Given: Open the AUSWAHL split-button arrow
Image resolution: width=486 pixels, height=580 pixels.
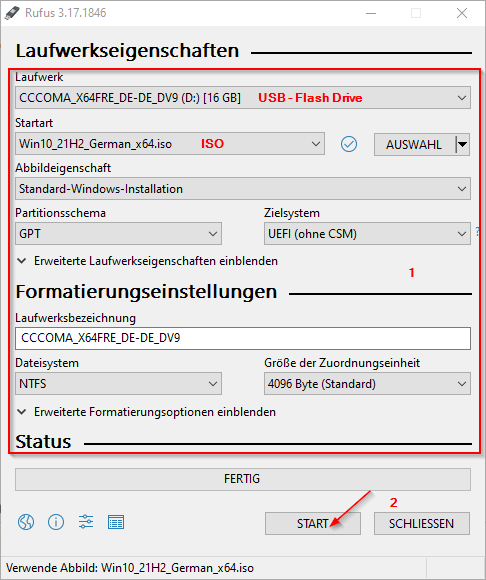Looking at the screenshot, I should pyautogui.click(x=462, y=144).
